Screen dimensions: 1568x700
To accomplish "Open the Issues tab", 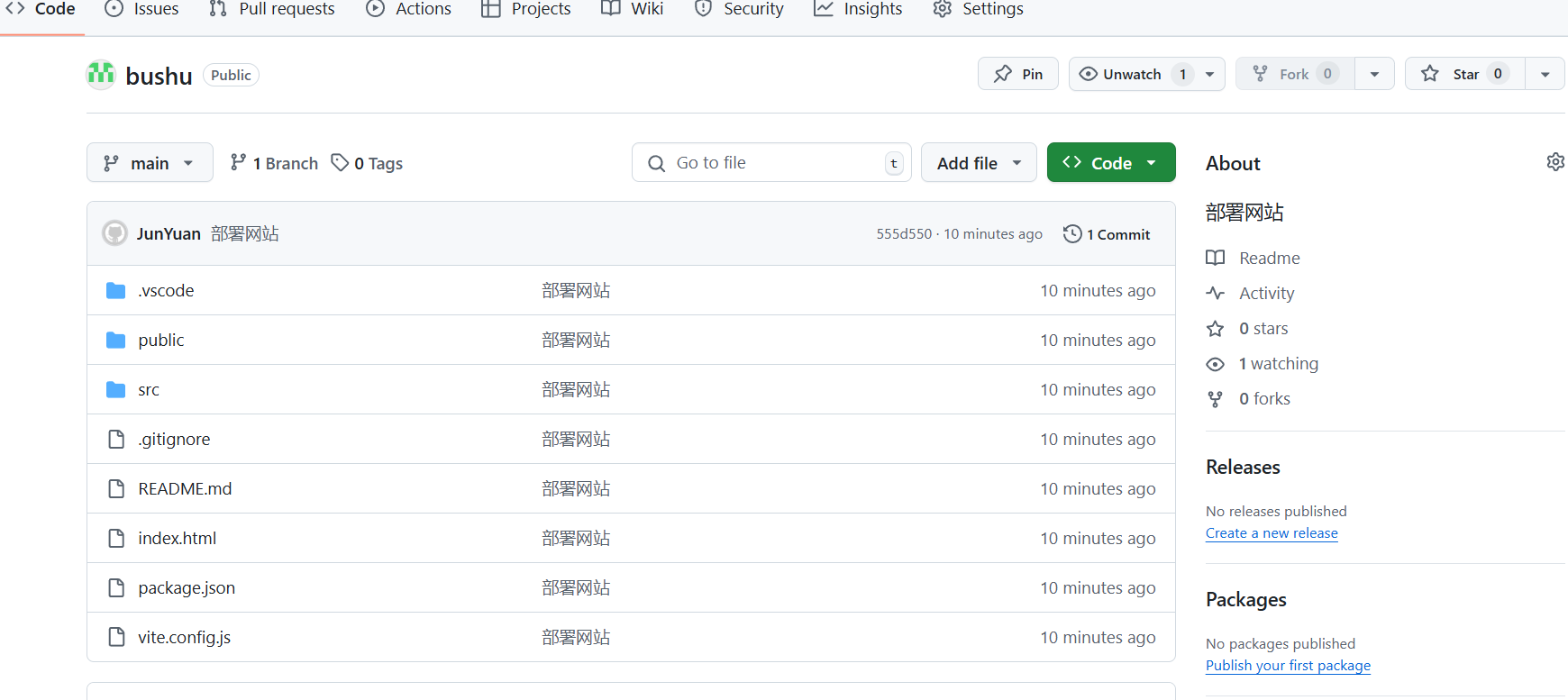I will (x=142, y=9).
